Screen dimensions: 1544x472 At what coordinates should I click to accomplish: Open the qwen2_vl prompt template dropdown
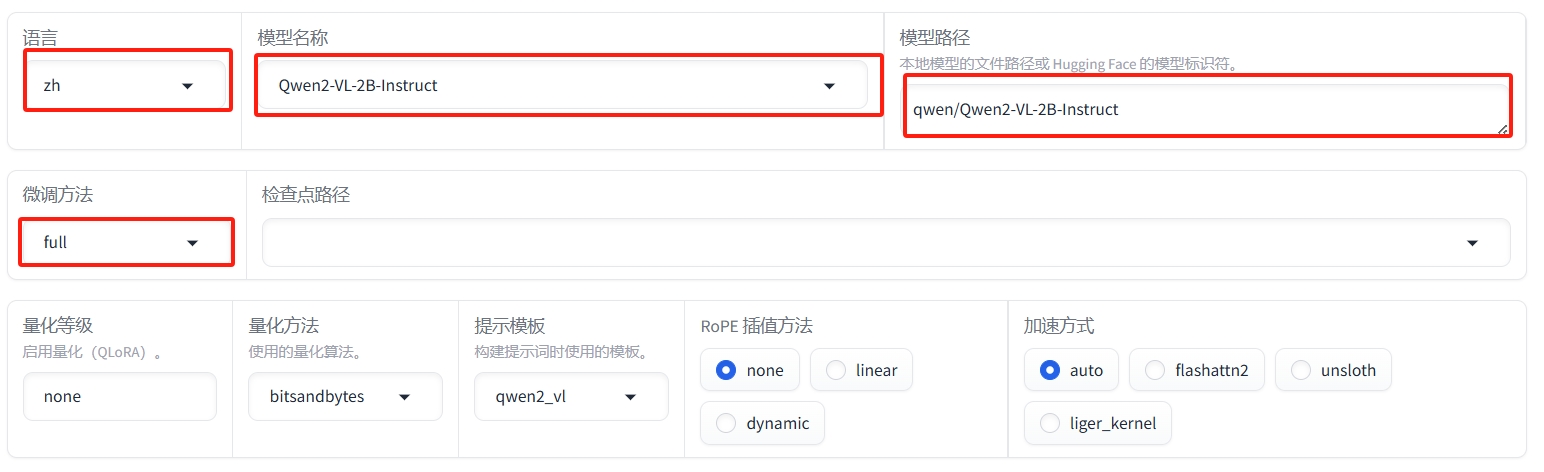(570, 397)
